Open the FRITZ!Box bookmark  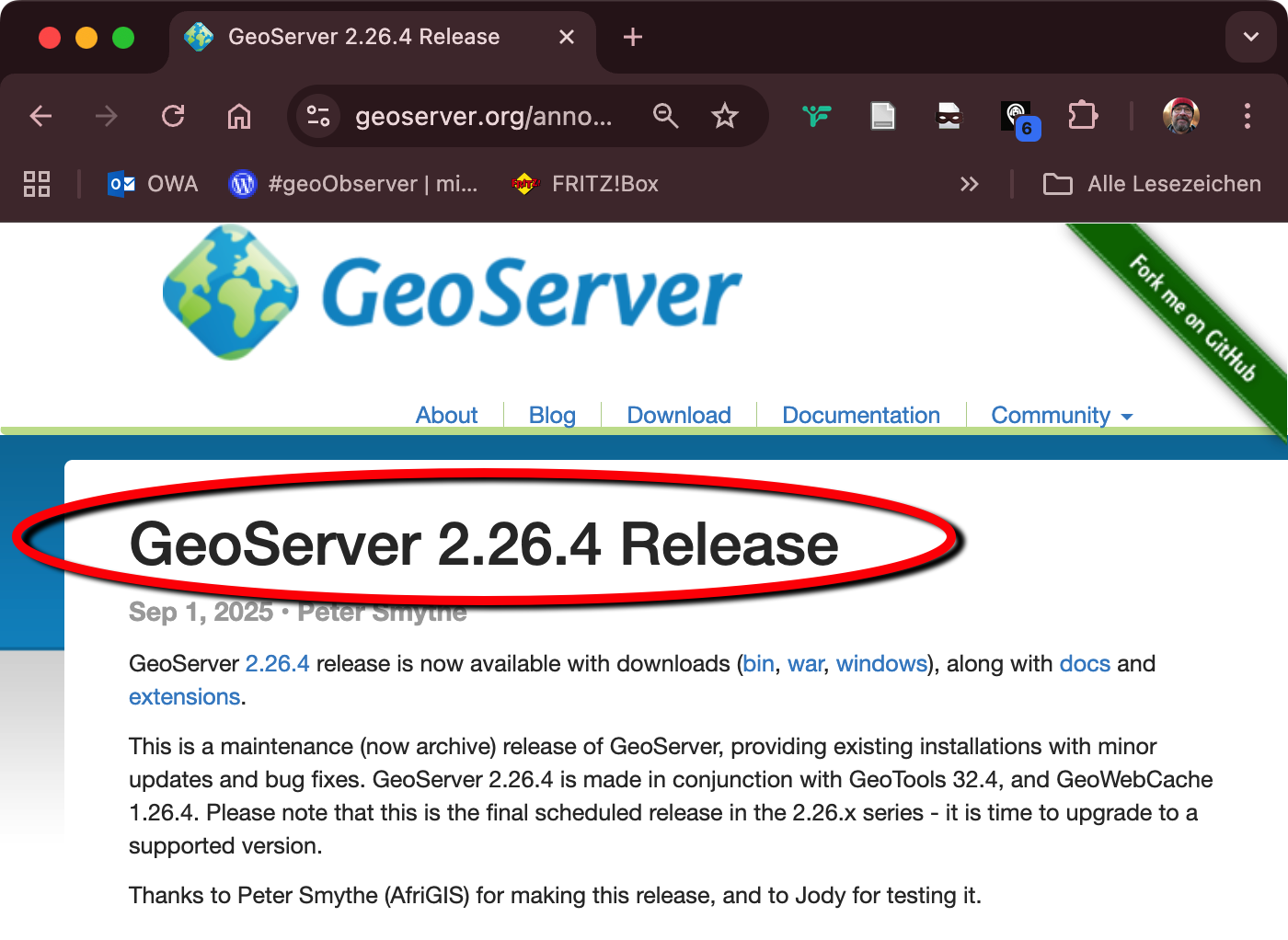[585, 184]
